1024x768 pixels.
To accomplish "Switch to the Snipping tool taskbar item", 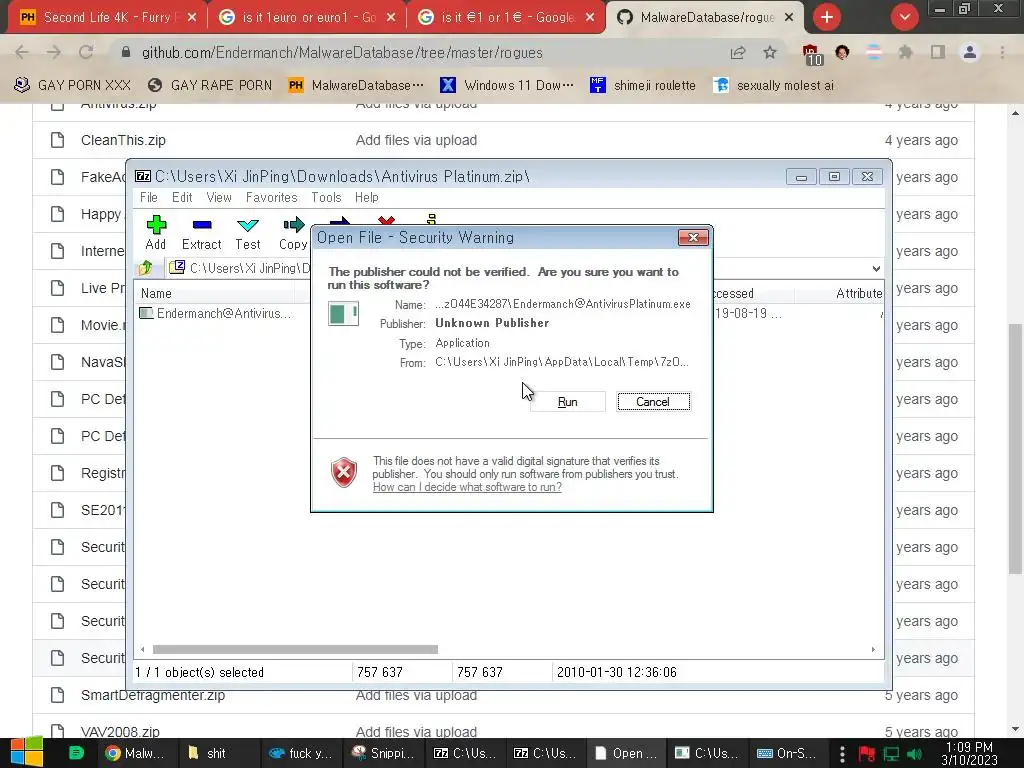I will [x=383, y=753].
